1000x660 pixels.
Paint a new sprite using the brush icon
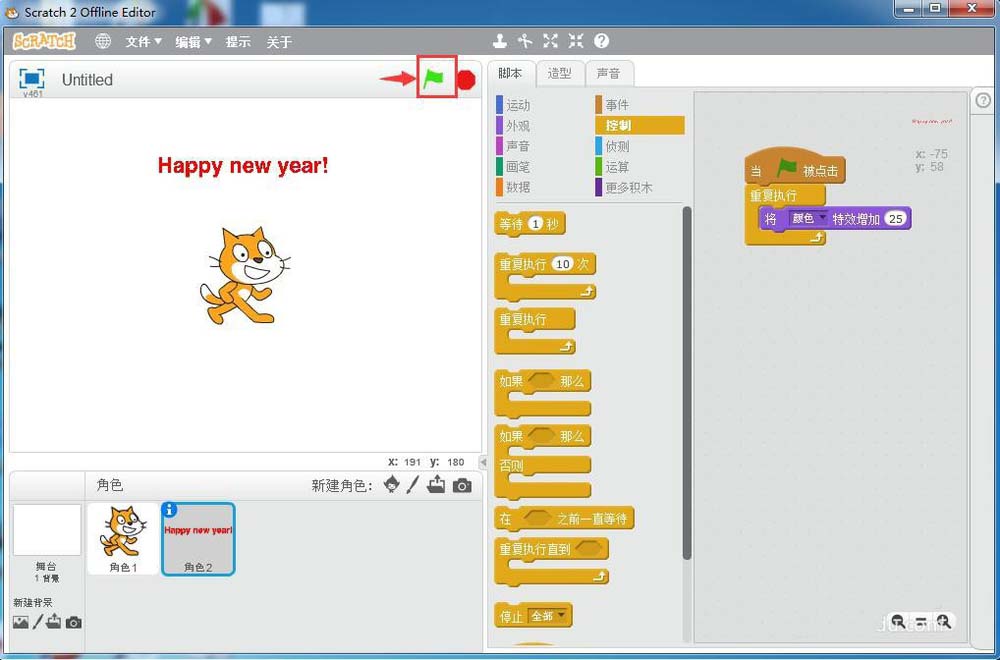(412, 485)
